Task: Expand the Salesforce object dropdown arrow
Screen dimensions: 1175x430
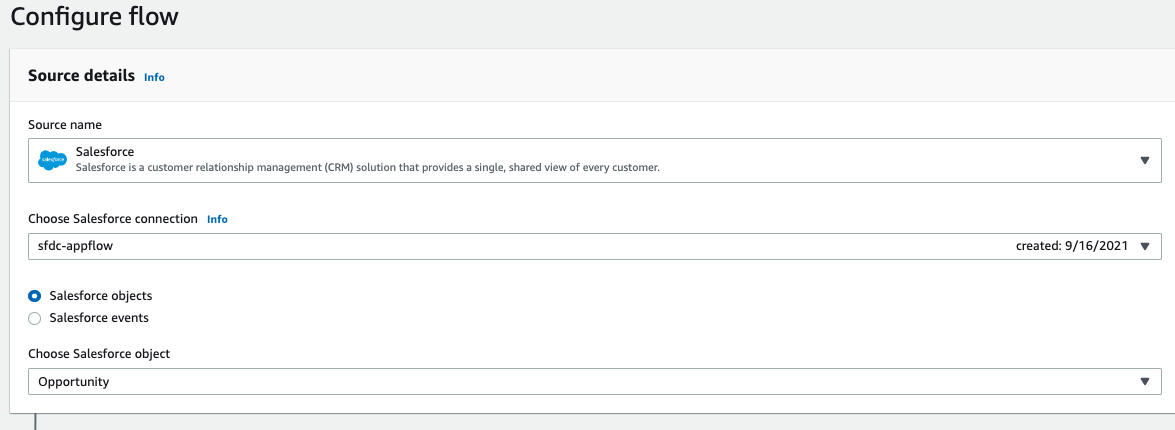Action: (1144, 381)
